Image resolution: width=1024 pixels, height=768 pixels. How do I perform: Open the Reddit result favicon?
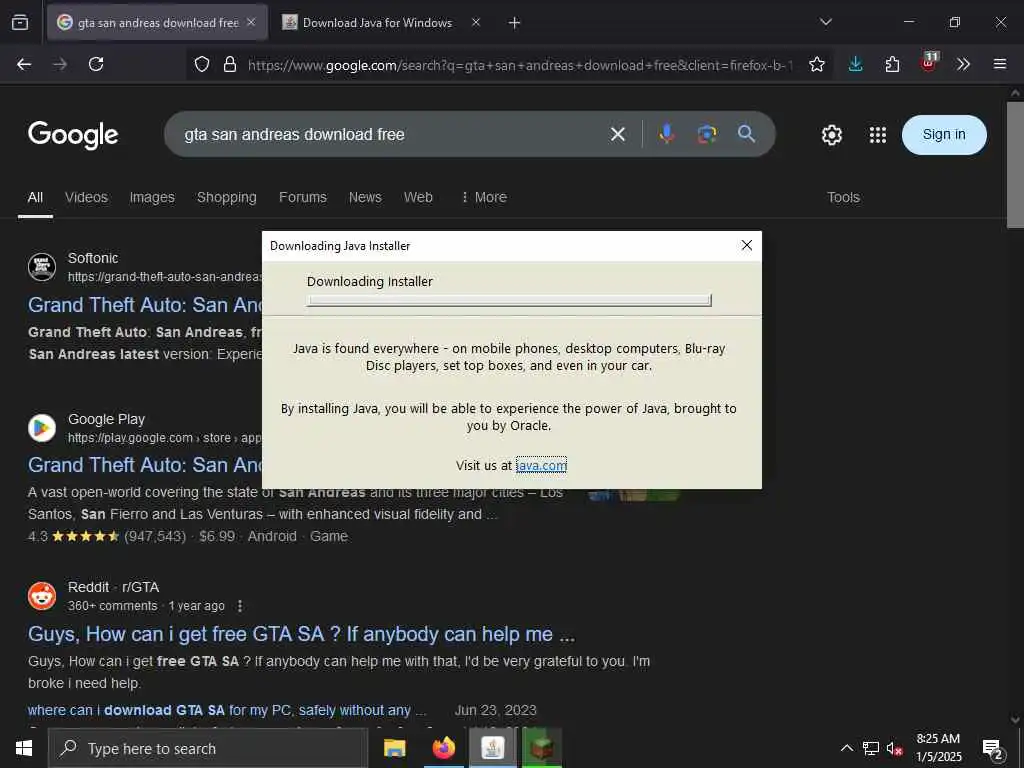point(42,596)
